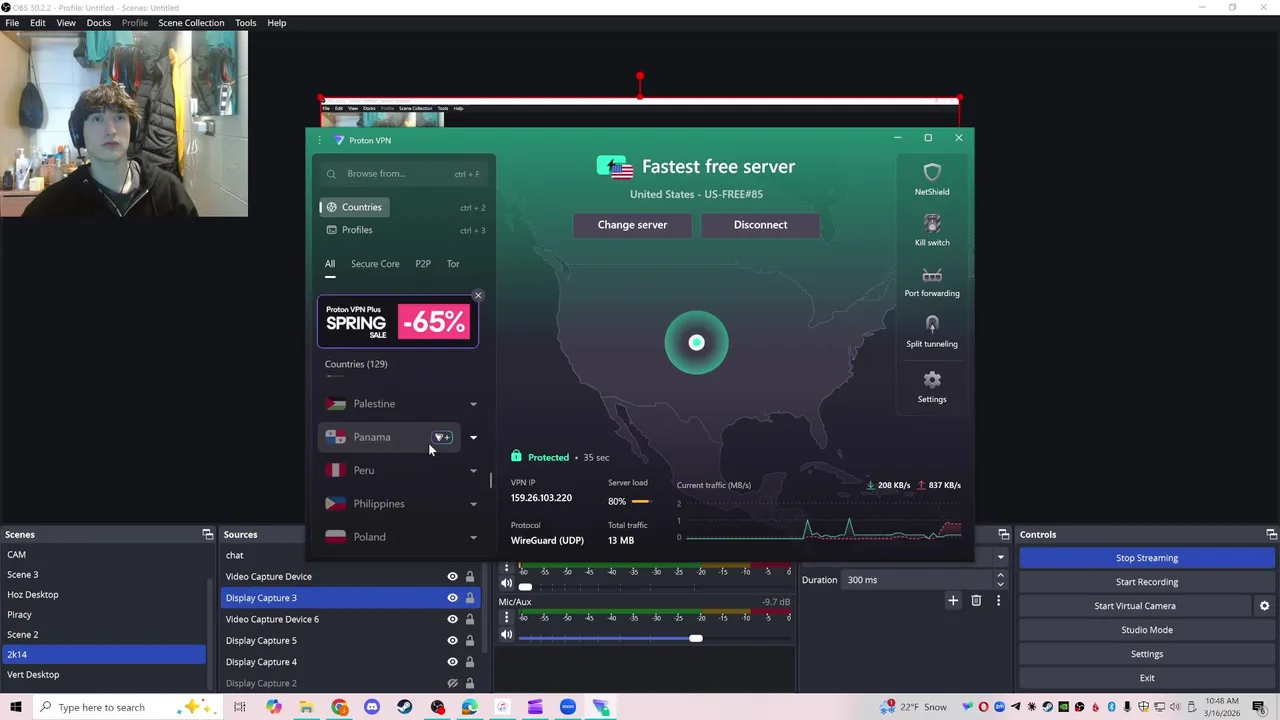This screenshot has width=1280, height=720.
Task: Open Steam from the taskbar
Action: point(404,707)
